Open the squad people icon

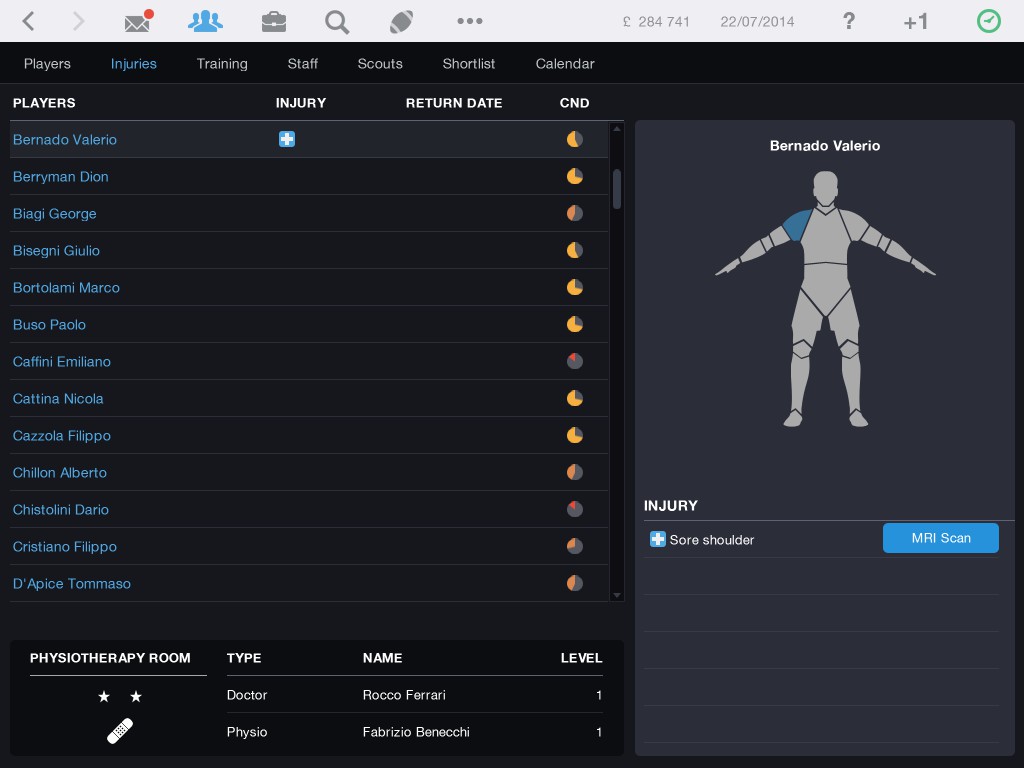[x=206, y=21]
